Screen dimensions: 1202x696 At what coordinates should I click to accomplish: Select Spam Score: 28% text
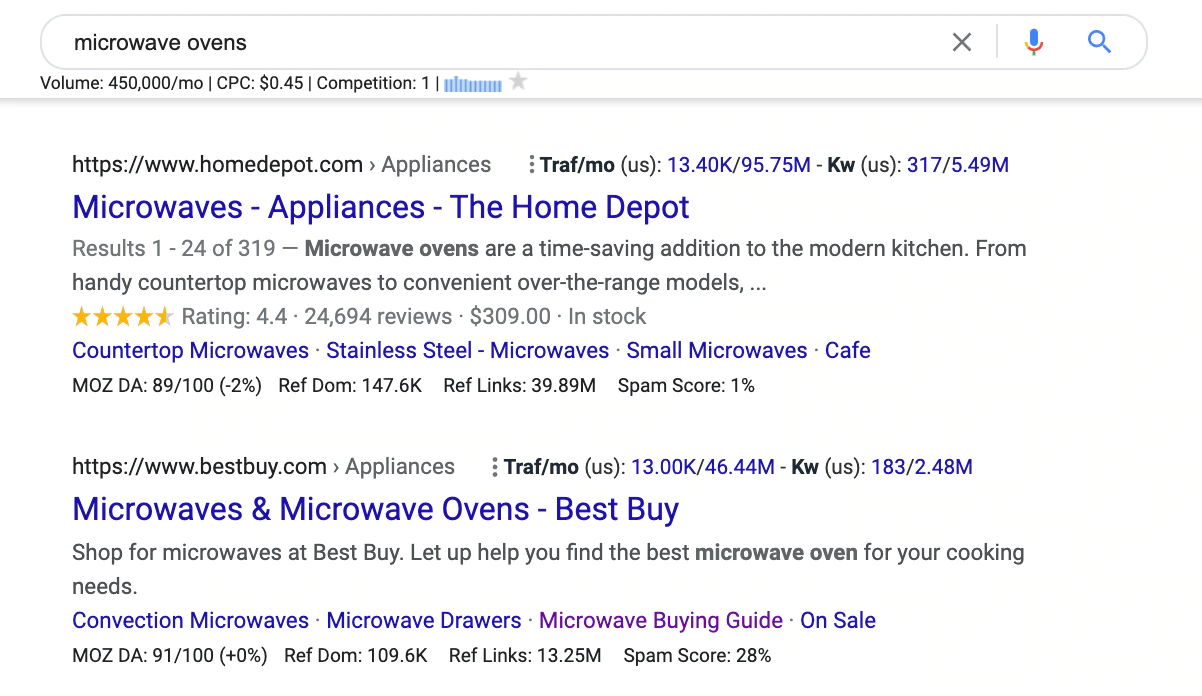click(x=697, y=656)
